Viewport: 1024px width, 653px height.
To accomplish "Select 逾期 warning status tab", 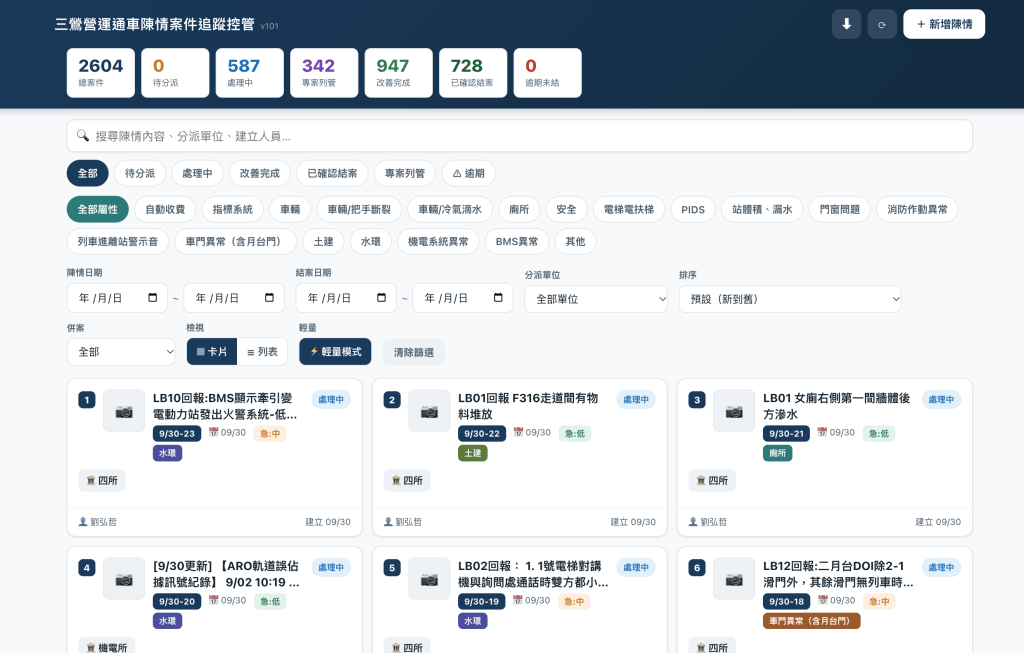I will (468, 174).
